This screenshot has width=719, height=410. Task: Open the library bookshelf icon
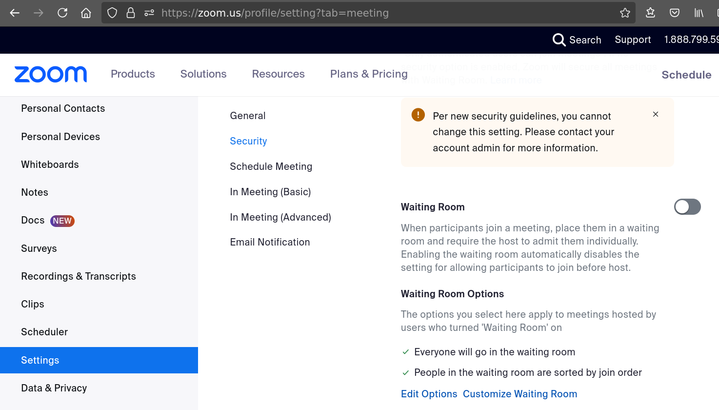[698, 13]
